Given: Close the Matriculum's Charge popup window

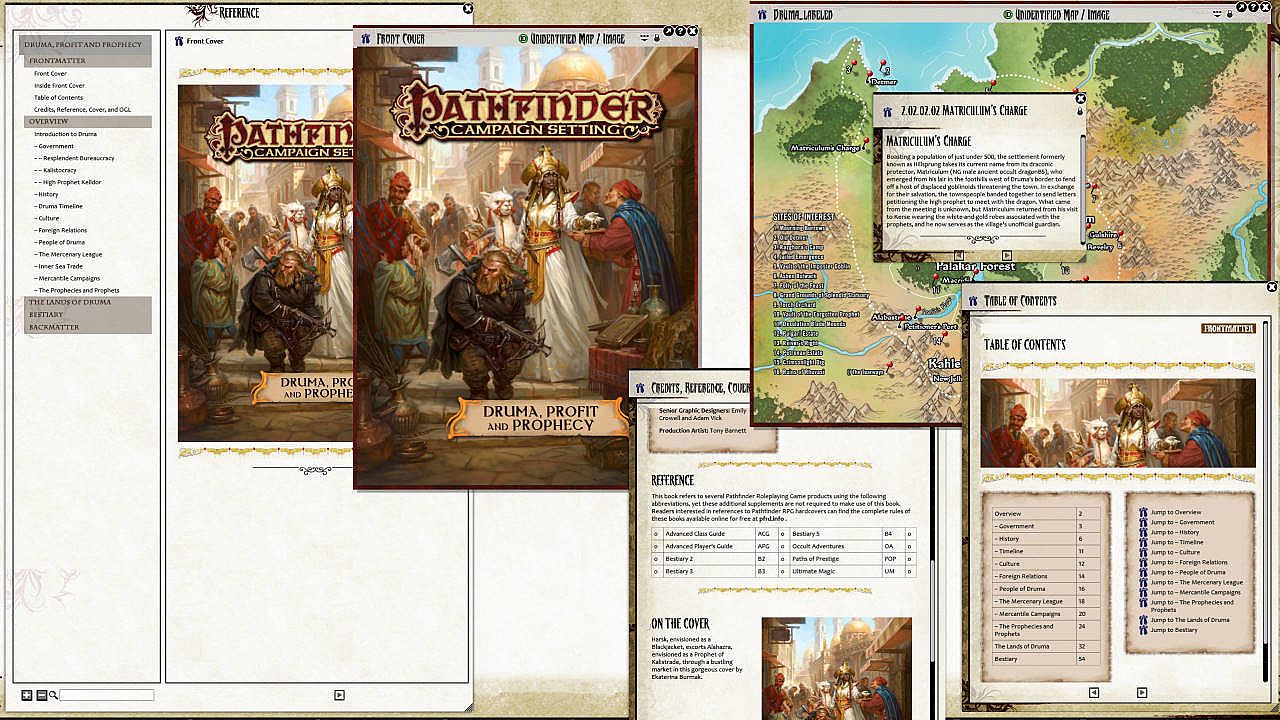Looking at the screenshot, I should [1080, 99].
